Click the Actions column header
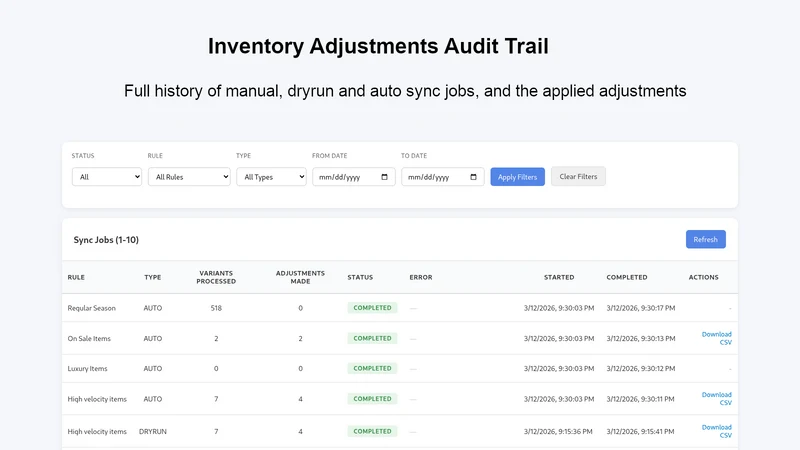Screen dimensions: 800x450 [704, 278]
